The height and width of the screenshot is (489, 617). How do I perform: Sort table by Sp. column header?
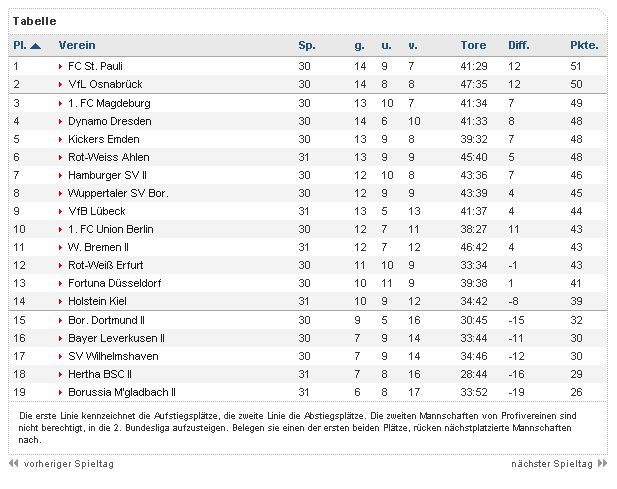[307, 45]
